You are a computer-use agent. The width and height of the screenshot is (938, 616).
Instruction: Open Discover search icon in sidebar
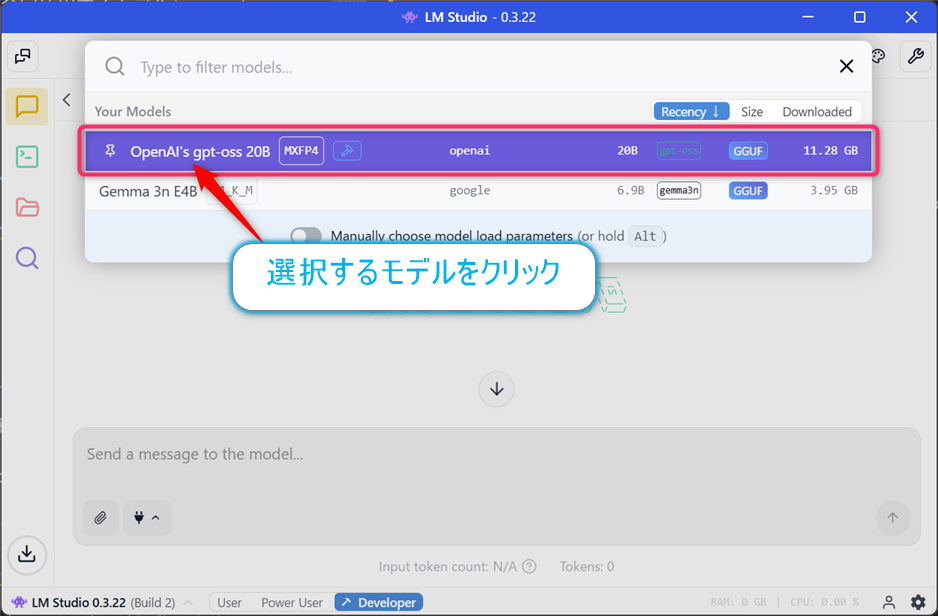[27, 258]
